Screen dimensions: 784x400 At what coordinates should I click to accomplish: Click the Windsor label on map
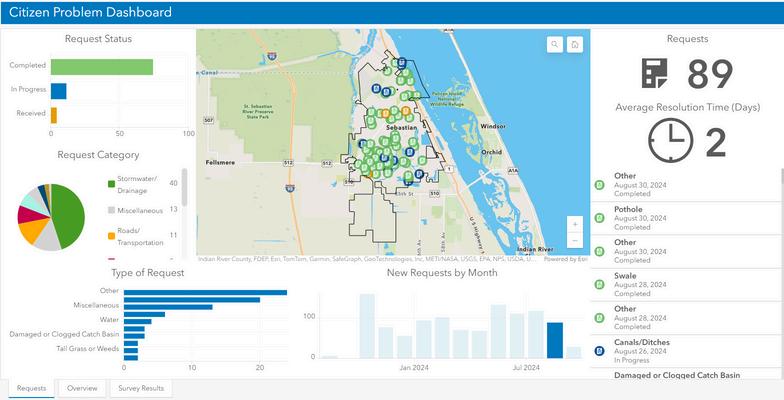tap(493, 126)
